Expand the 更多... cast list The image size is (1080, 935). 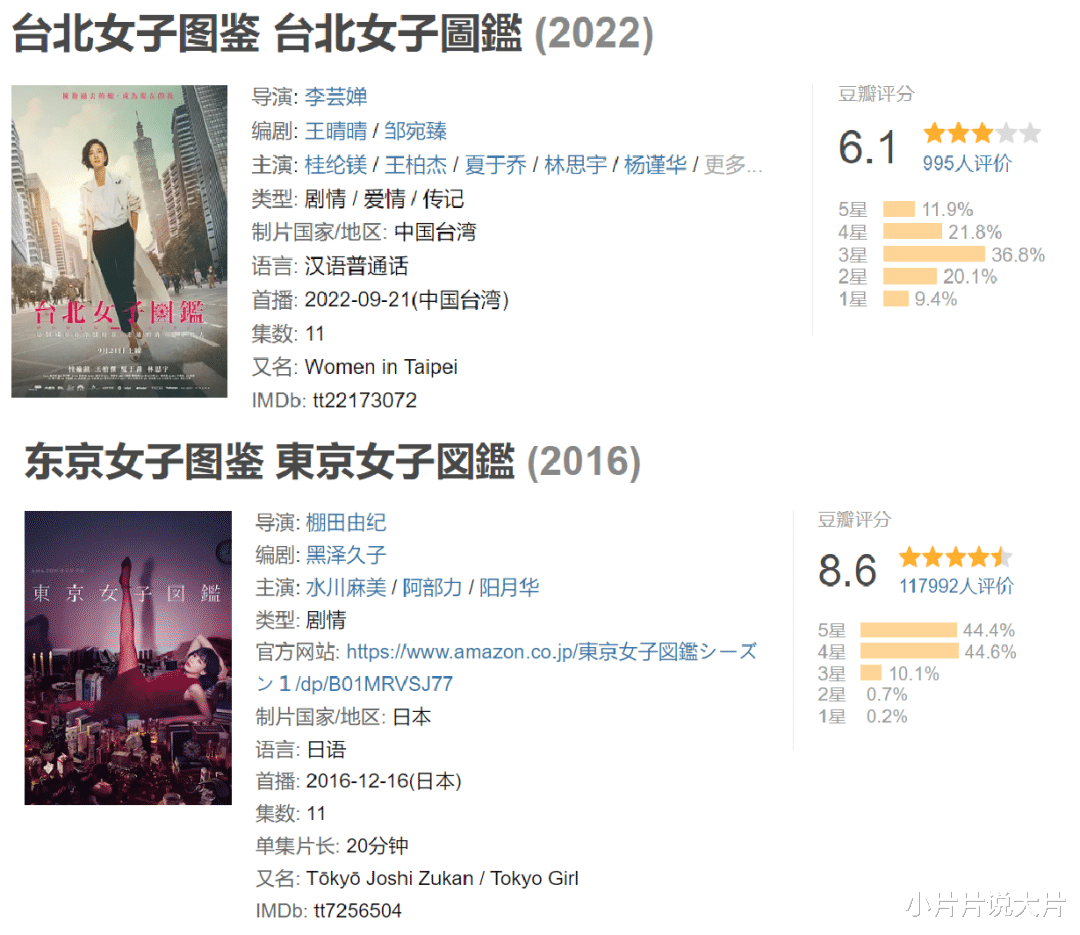coord(733,165)
